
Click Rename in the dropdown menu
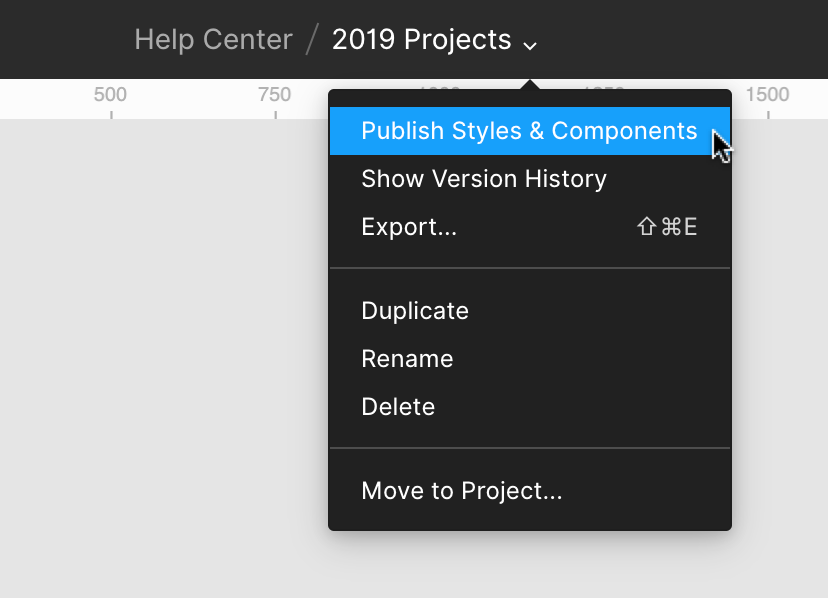click(x=407, y=359)
